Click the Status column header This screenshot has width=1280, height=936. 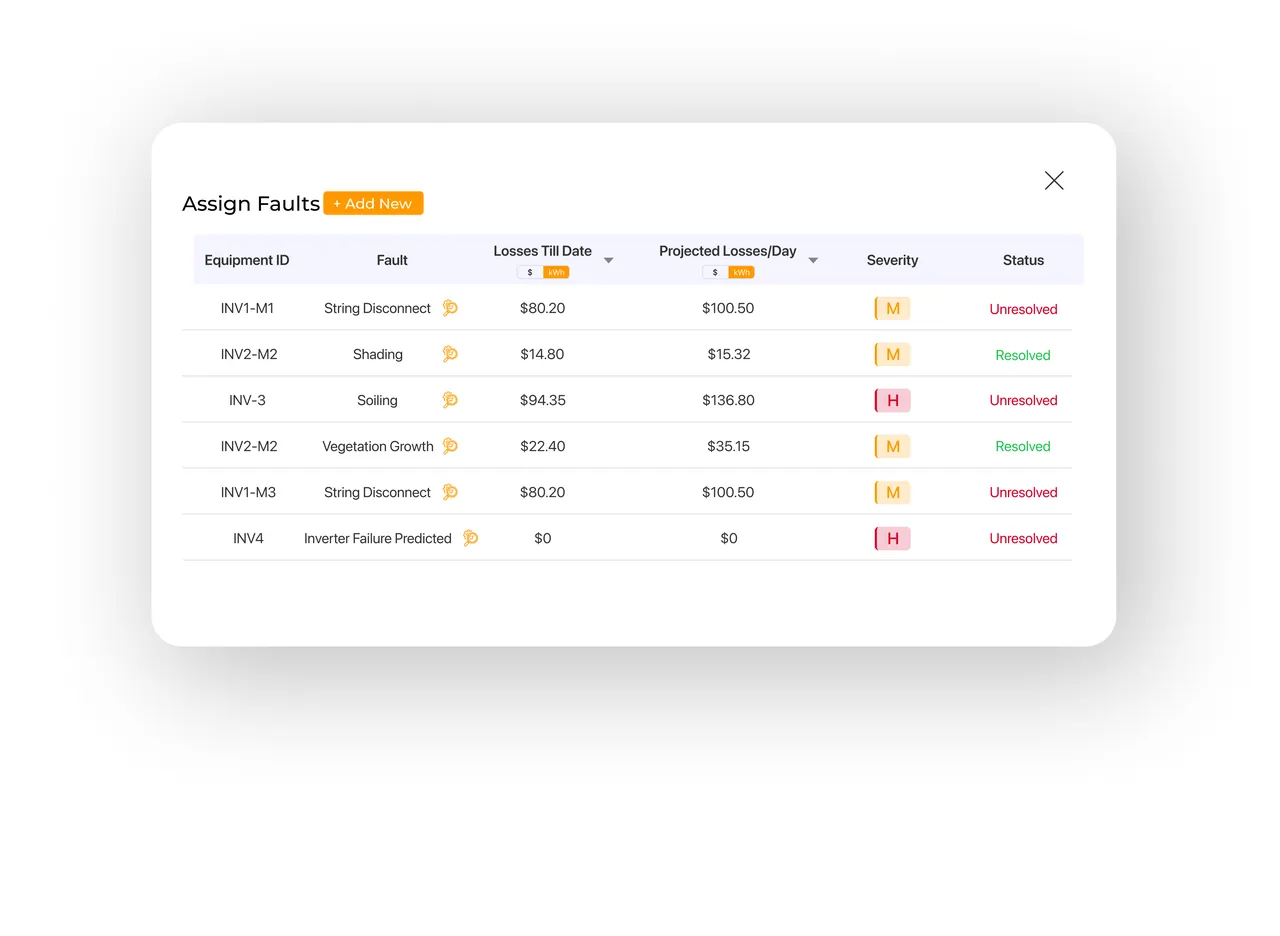[x=1023, y=260]
